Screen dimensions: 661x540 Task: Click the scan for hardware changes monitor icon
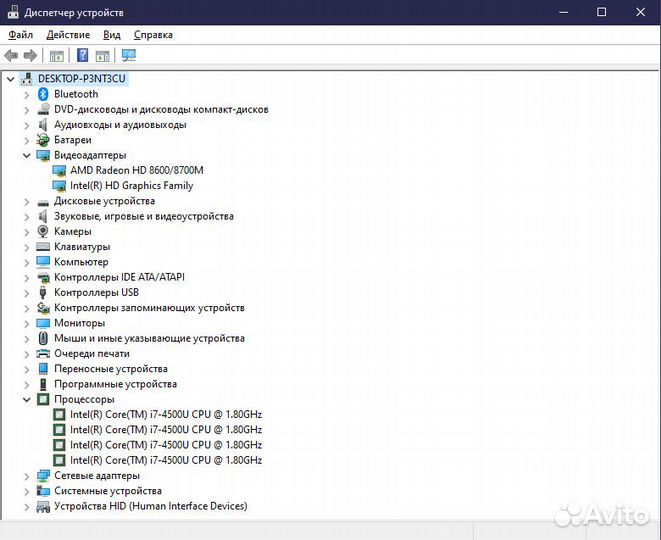click(129, 55)
